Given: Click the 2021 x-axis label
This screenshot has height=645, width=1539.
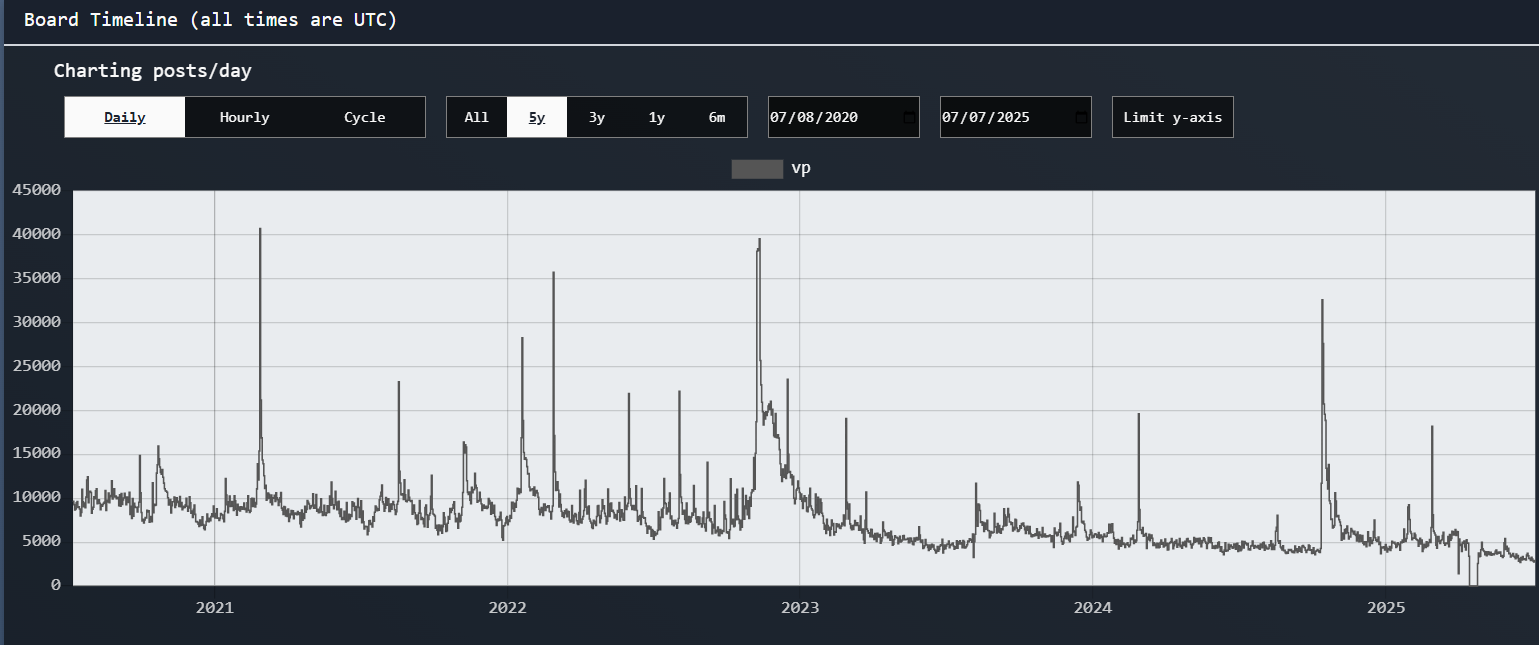Looking at the screenshot, I should [214, 607].
